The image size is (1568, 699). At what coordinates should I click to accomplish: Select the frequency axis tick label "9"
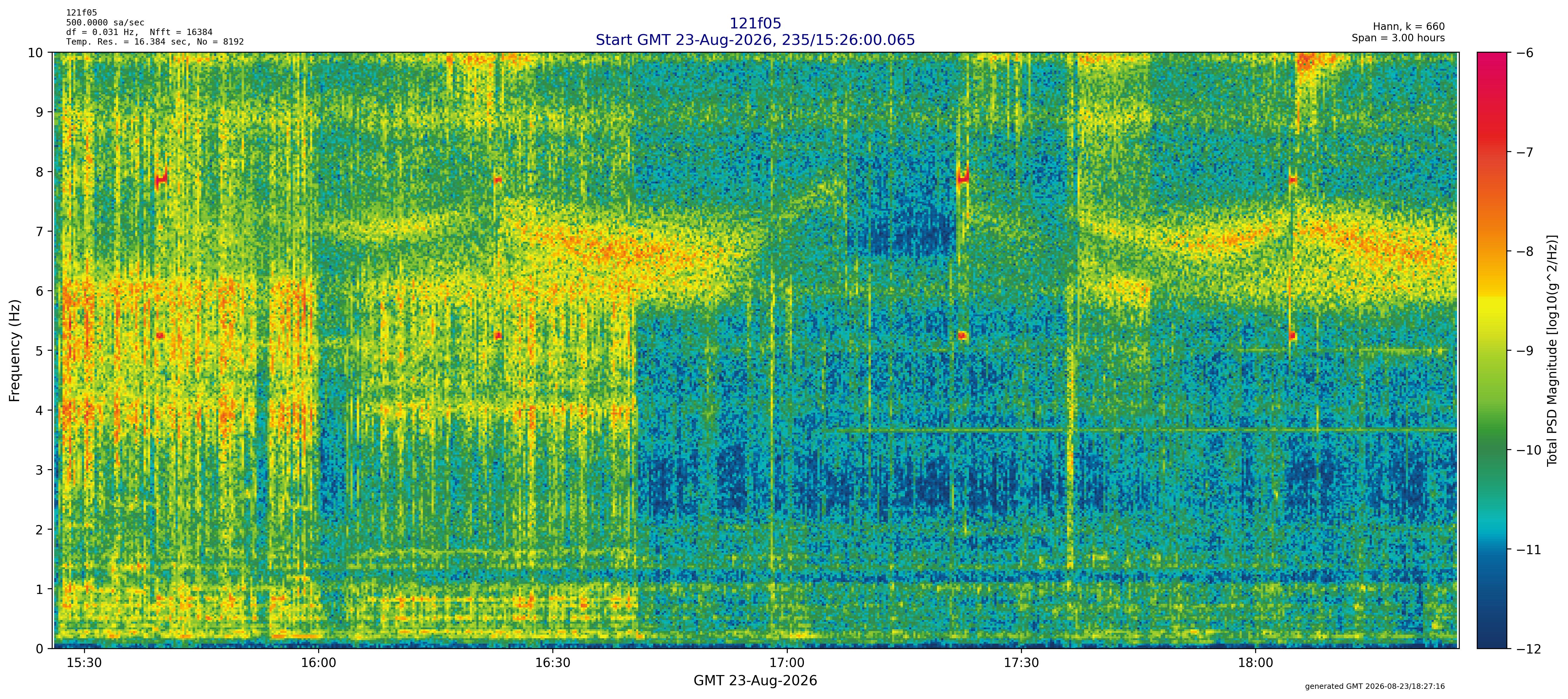point(39,112)
